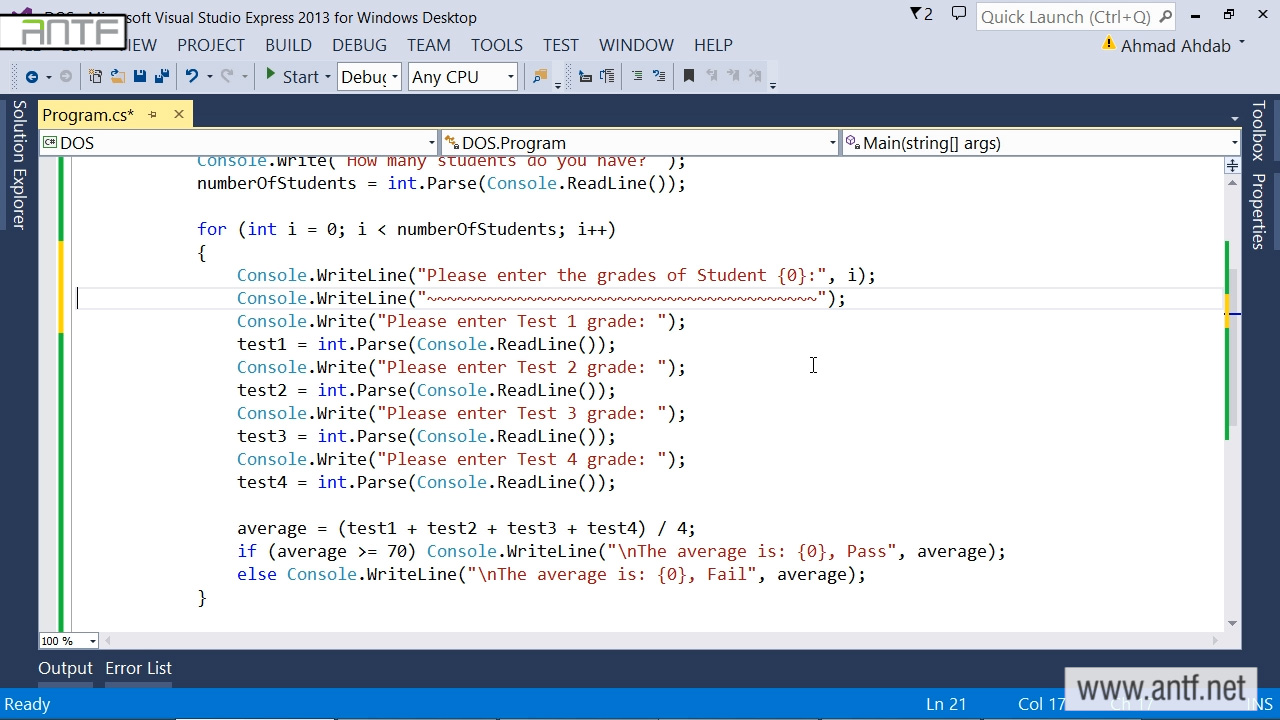The width and height of the screenshot is (1280, 720).
Task: Open the Debug configuration dropdown
Action: pos(369,77)
